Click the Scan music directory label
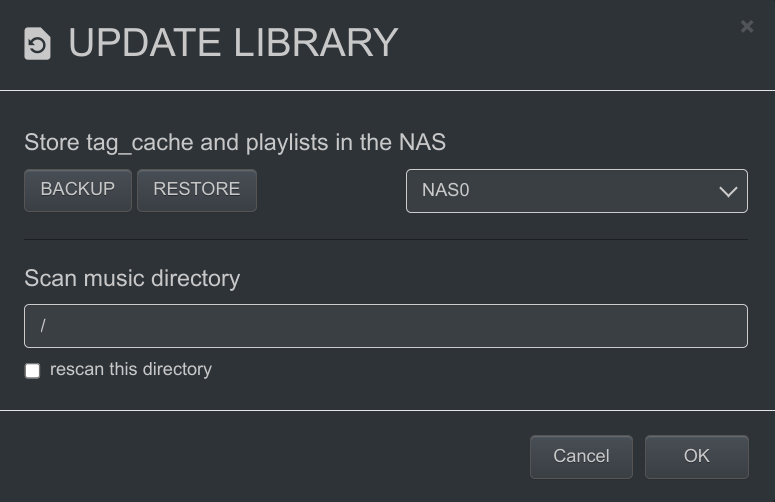Screen dimensions: 775x502 [x=132, y=278]
